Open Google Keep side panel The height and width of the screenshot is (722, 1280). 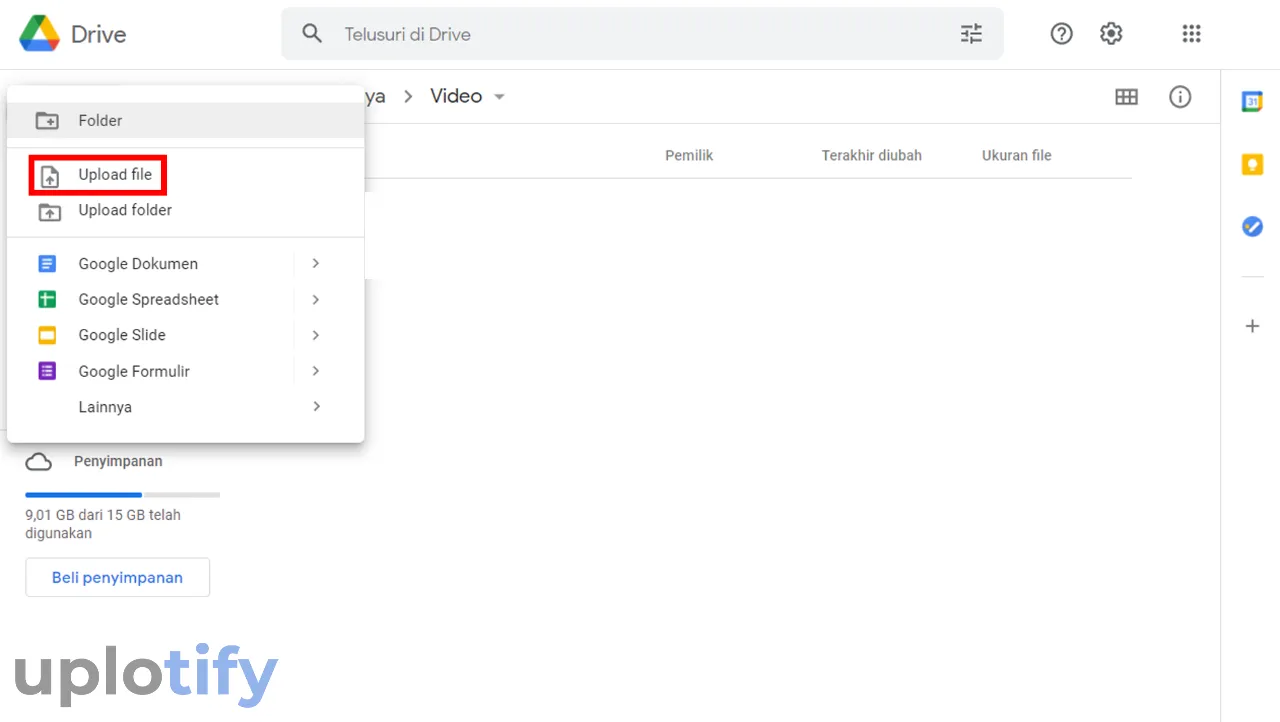(x=1252, y=165)
